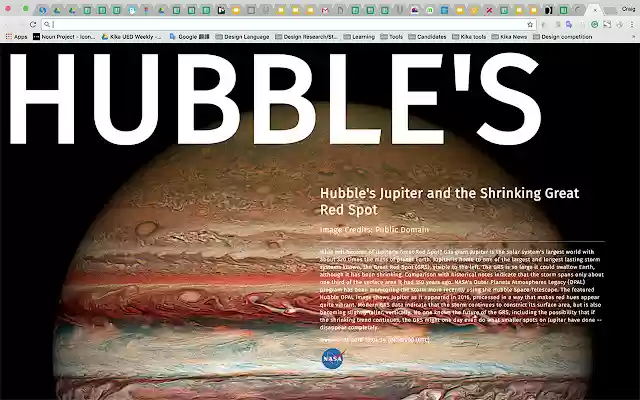The image size is (640, 400).
Task: Expand the Tools bookmark folder
Action: (392, 37)
